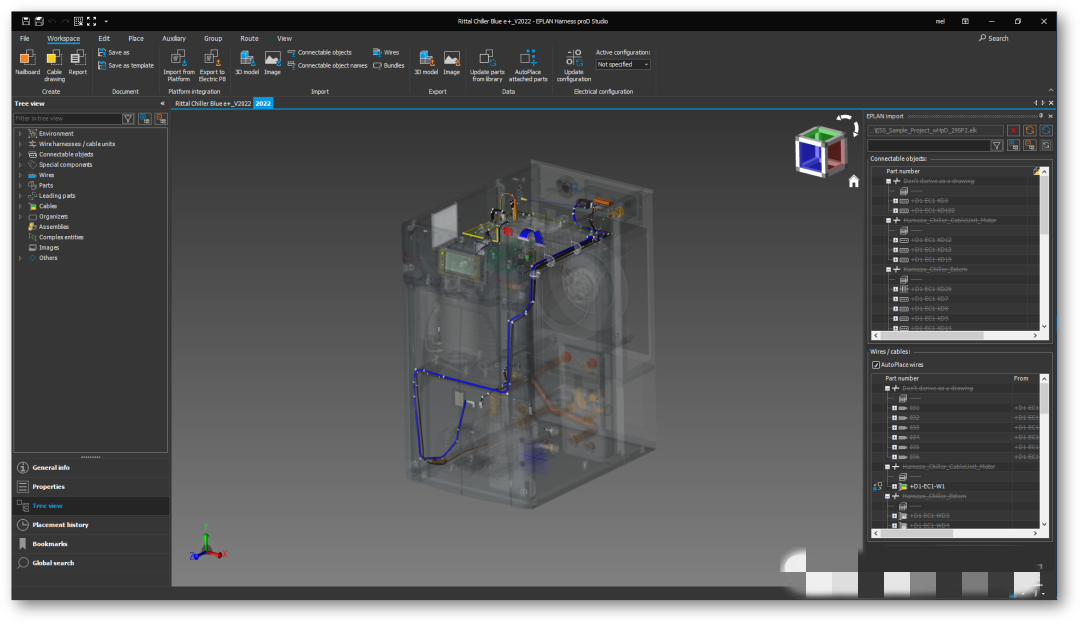Switch to the Auxiliary ribbon tab
The image size is (1080, 623).
pyautogui.click(x=174, y=39)
